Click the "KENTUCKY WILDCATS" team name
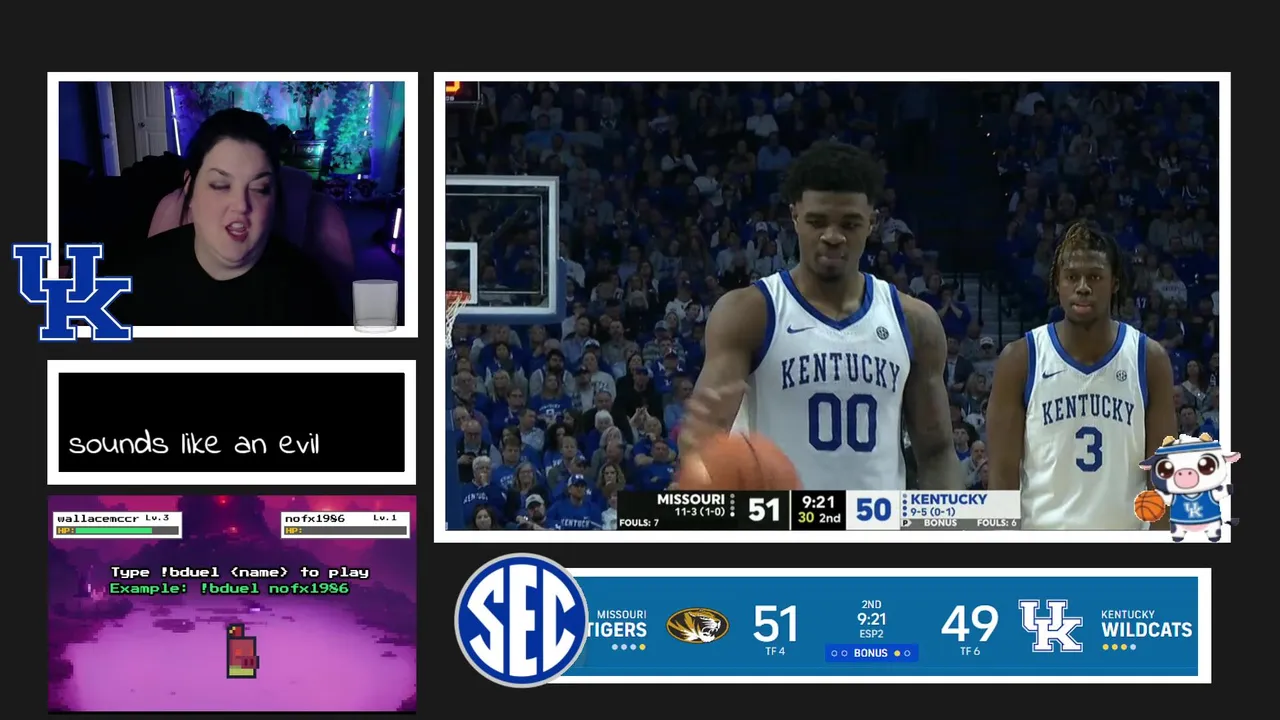This screenshot has width=1280, height=720. click(x=1146, y=623)
